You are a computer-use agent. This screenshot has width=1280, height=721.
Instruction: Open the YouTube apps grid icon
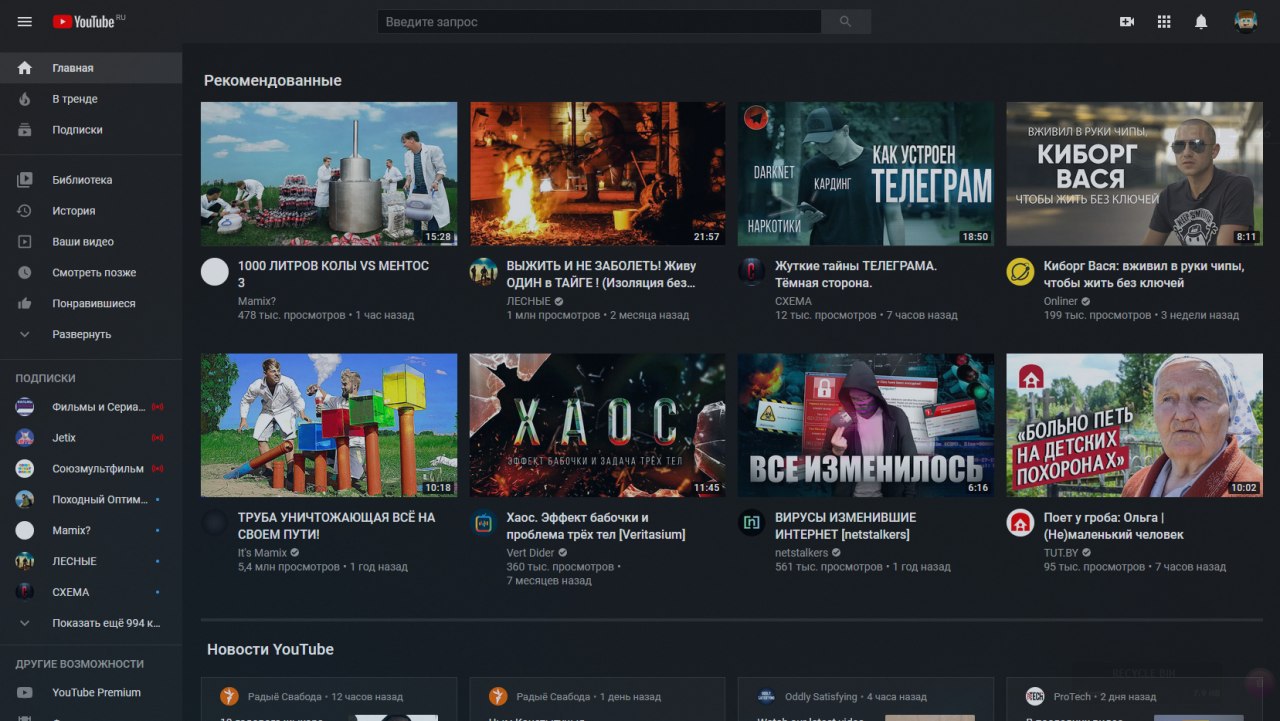pyautogui.click(x=1164, y=22)
